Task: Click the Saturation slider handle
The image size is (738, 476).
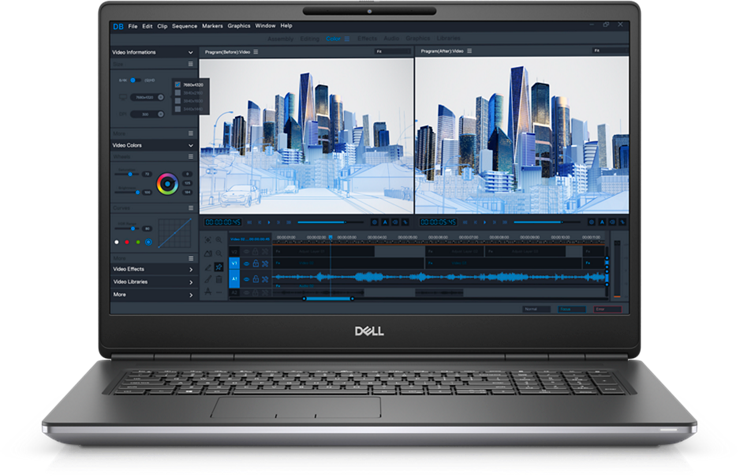Action: pos(130,174)
